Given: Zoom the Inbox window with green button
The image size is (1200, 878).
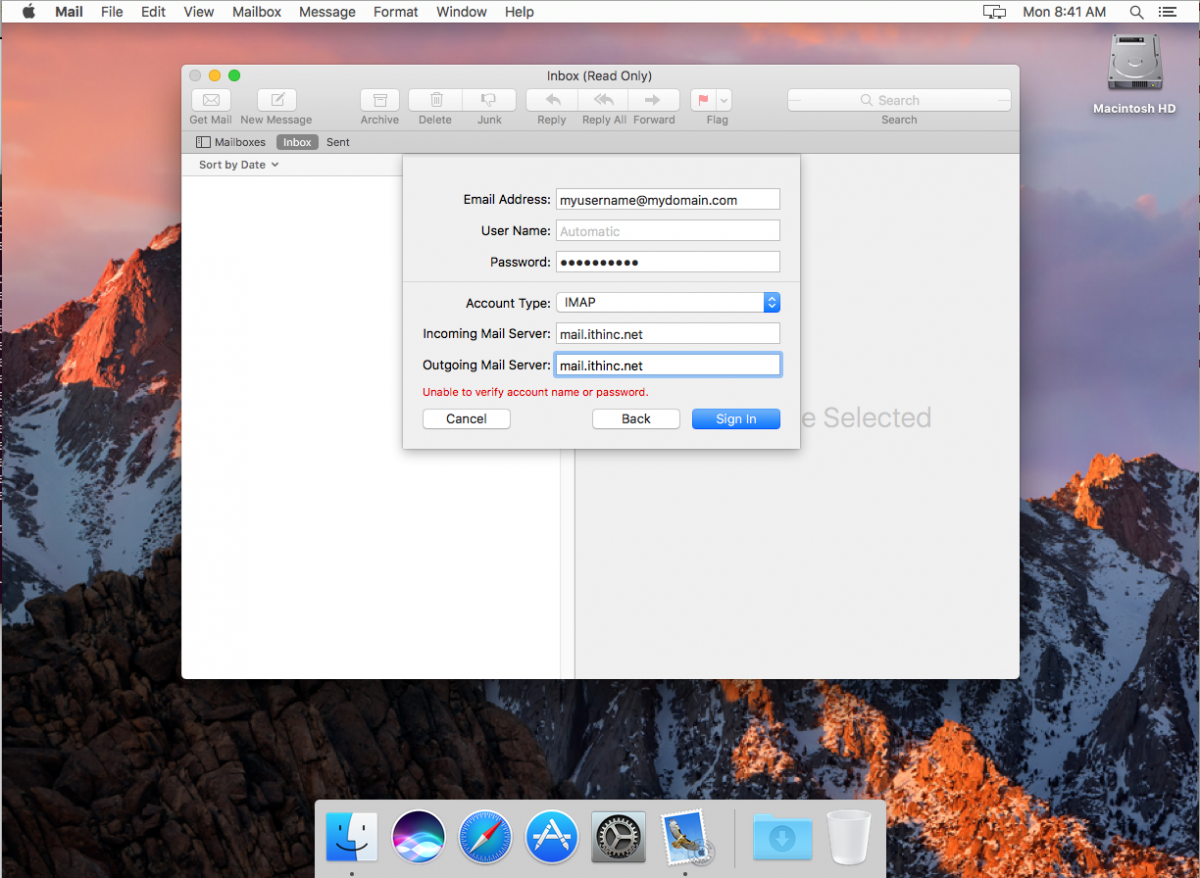Looking at the screenshot, I should [234, 76].
